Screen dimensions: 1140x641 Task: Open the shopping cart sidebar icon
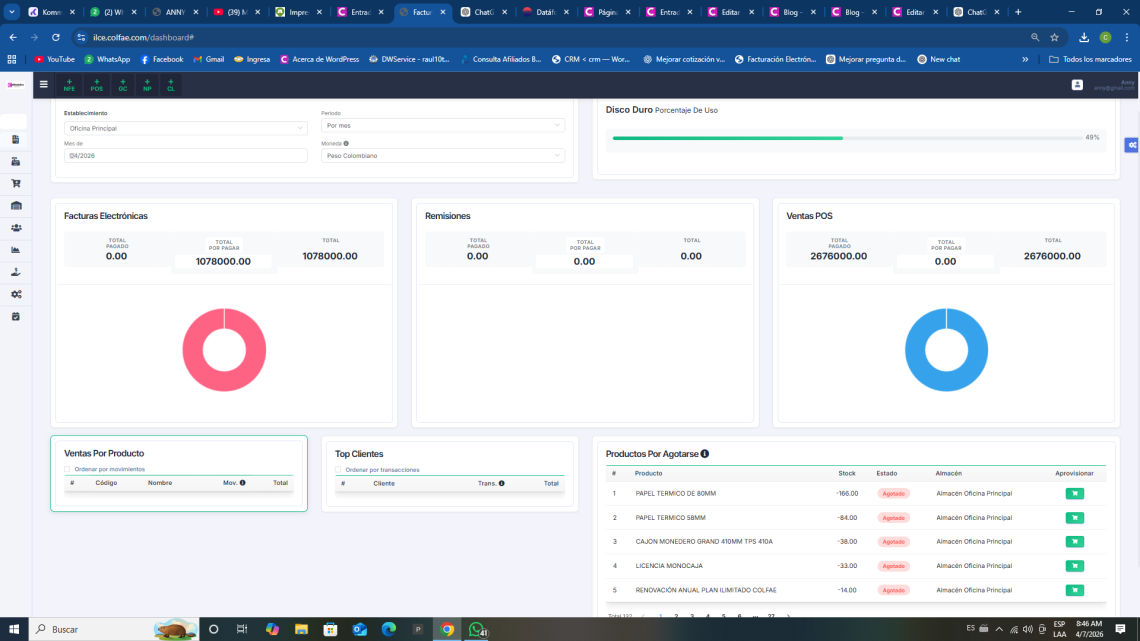pyautogui.click(x=16, y=183)
